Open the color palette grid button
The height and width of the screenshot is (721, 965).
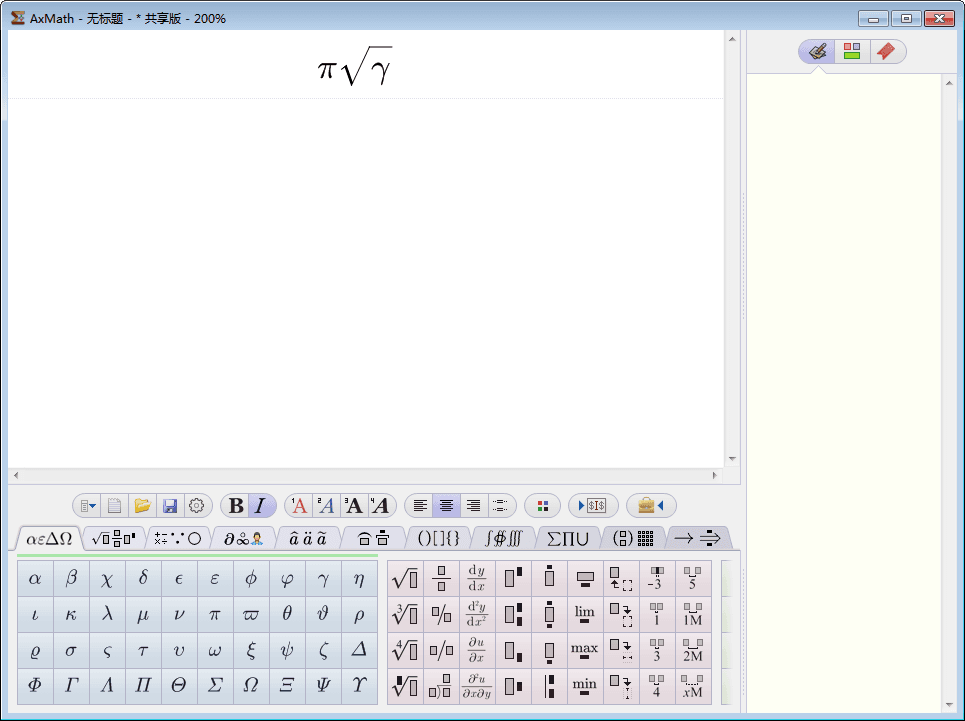point(542,506)
